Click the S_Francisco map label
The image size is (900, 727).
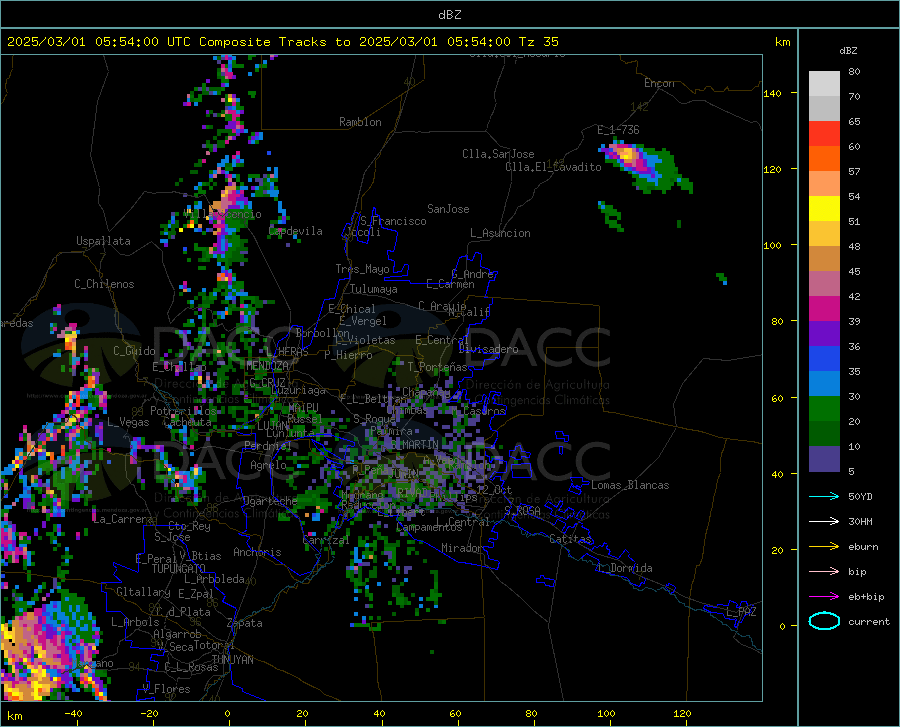coord(393,221)
